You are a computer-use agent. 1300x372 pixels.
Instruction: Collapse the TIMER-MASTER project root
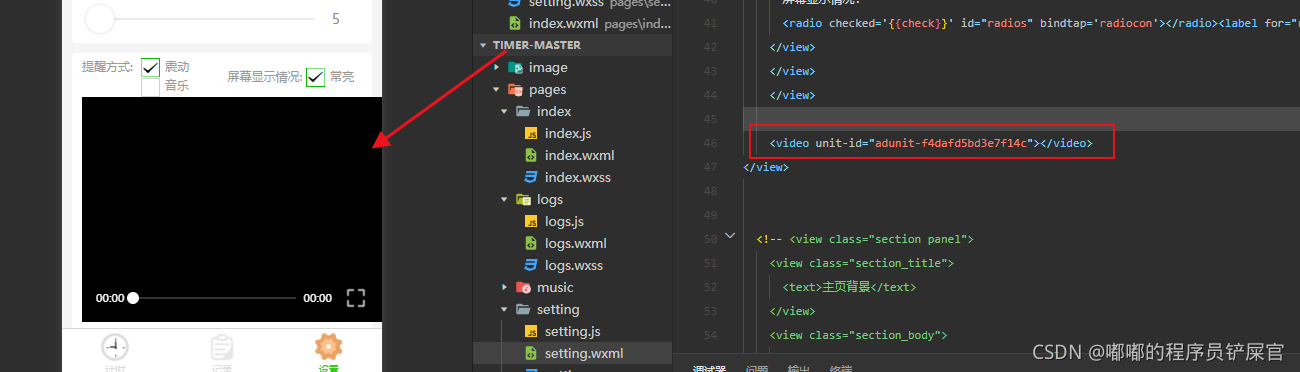(484, 45)
